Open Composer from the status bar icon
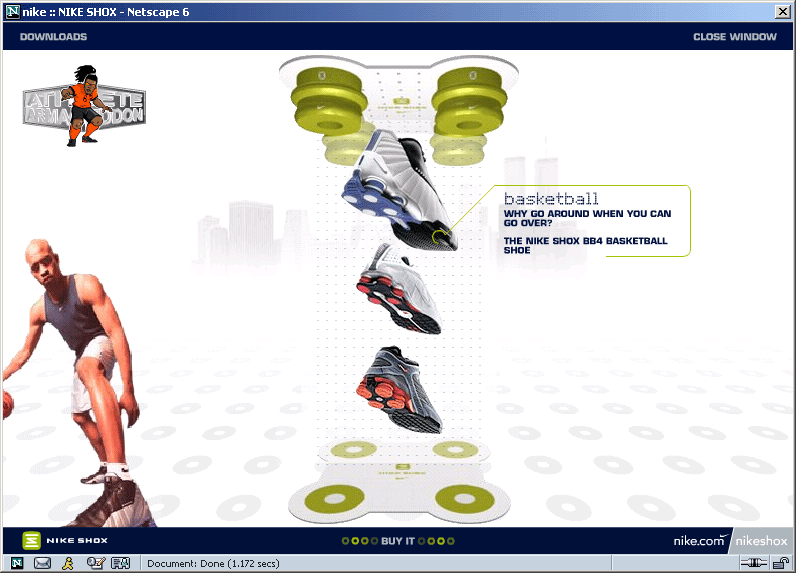Screen dimensions: 796x573 point(95,563)
